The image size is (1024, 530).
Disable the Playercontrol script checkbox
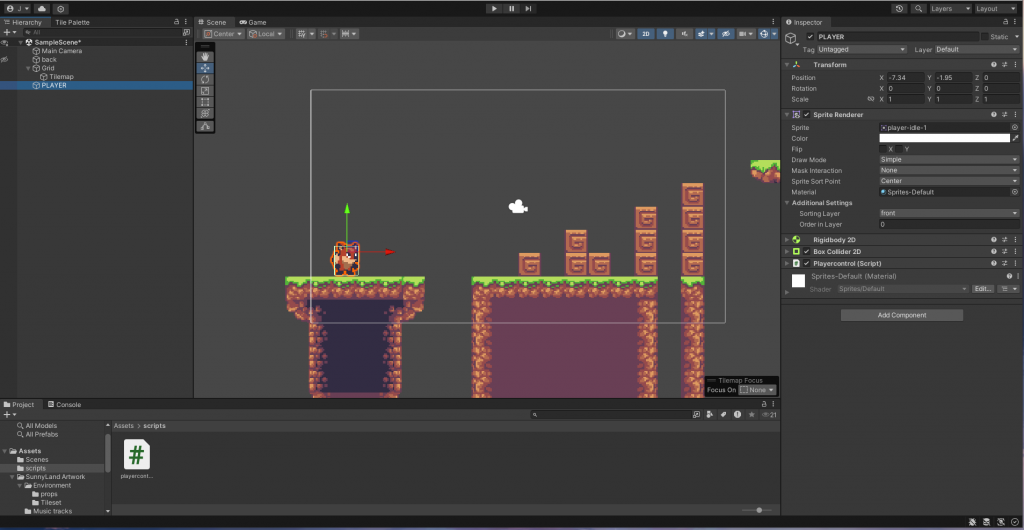click(x=807, y=264)
